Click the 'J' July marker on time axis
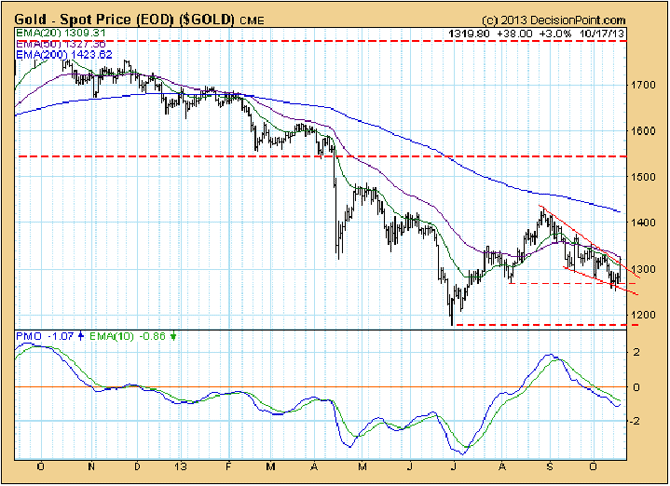 (x=455, y=467)
